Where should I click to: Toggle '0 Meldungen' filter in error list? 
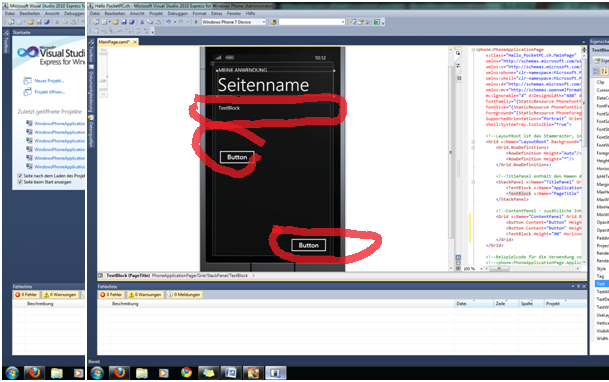pyautogui.click(x=184, y=295)
